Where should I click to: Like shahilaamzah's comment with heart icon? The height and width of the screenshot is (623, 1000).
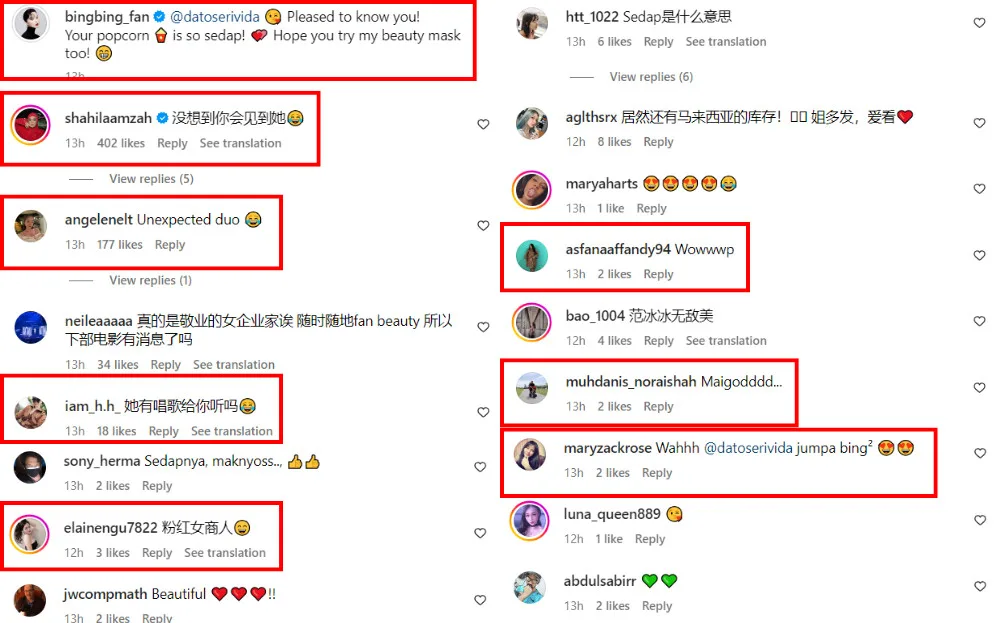(x=483, y=124)
